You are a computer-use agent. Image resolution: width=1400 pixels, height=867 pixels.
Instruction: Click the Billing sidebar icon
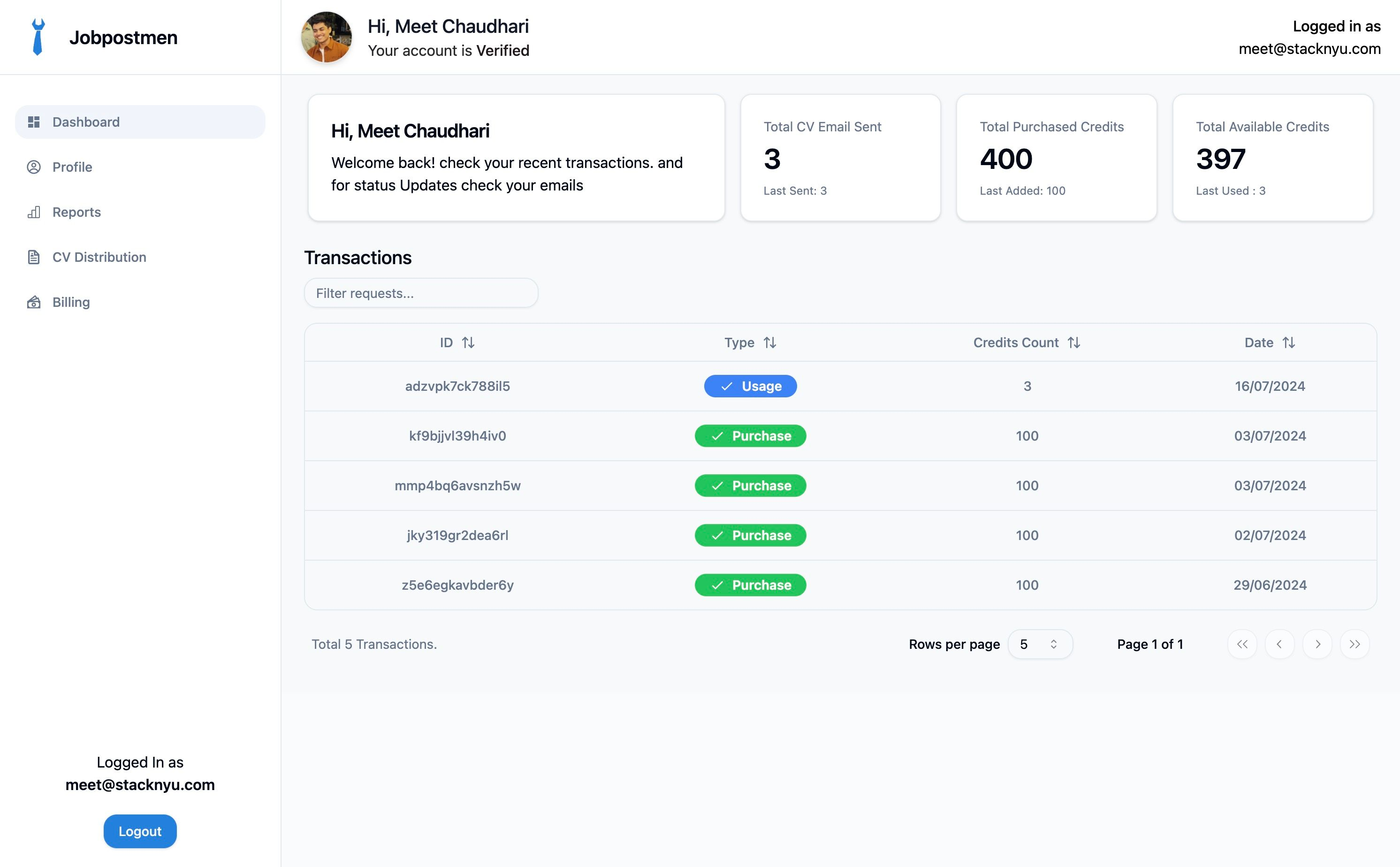pos(34,301)
